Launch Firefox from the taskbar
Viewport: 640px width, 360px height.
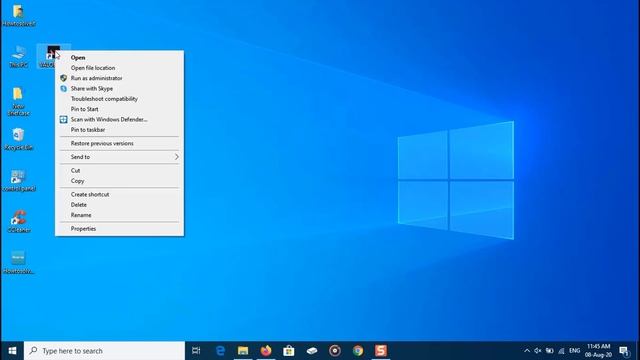click(266, 351)
